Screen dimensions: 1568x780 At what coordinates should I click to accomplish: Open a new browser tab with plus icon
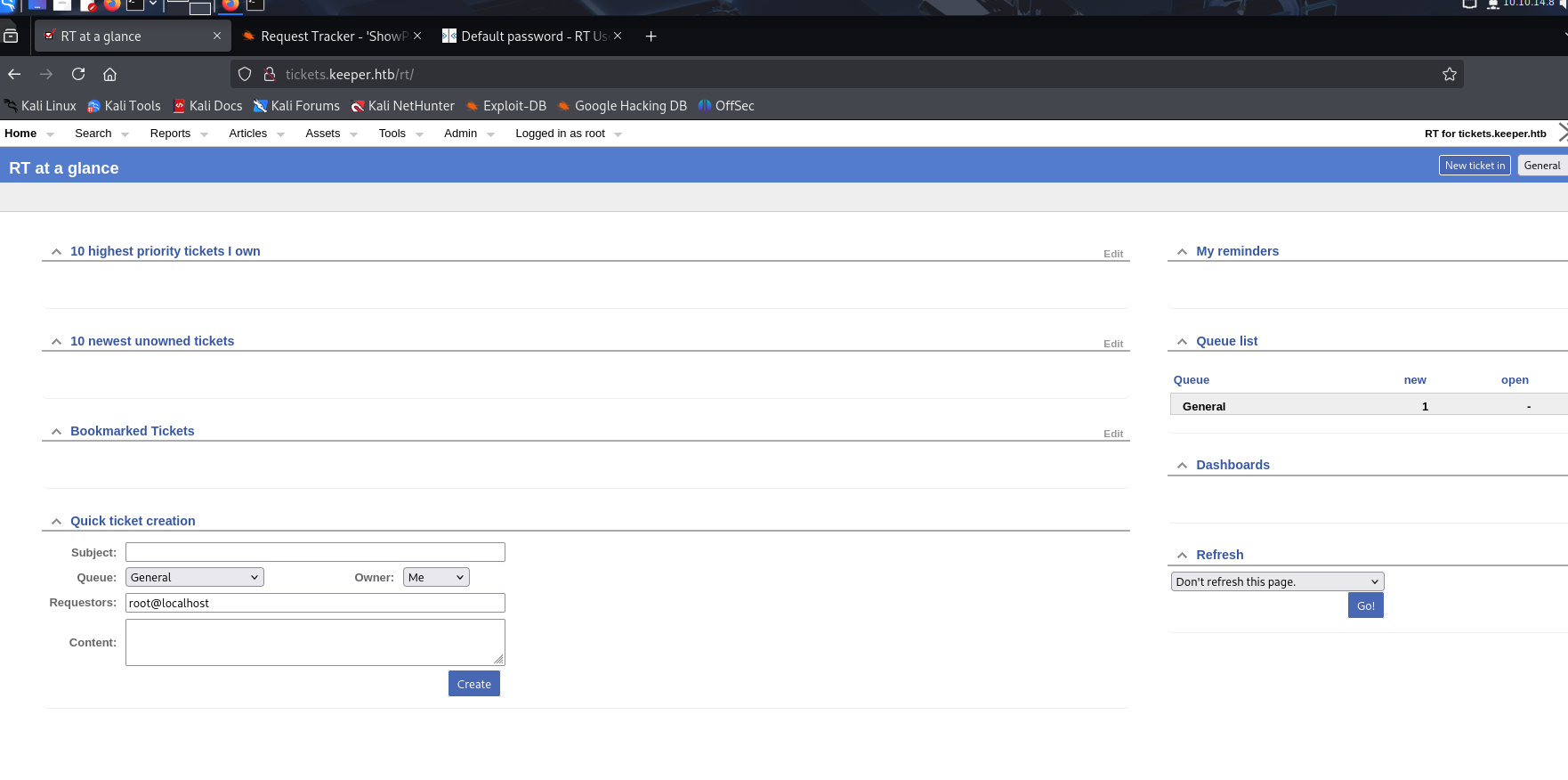tap(651, 37)
